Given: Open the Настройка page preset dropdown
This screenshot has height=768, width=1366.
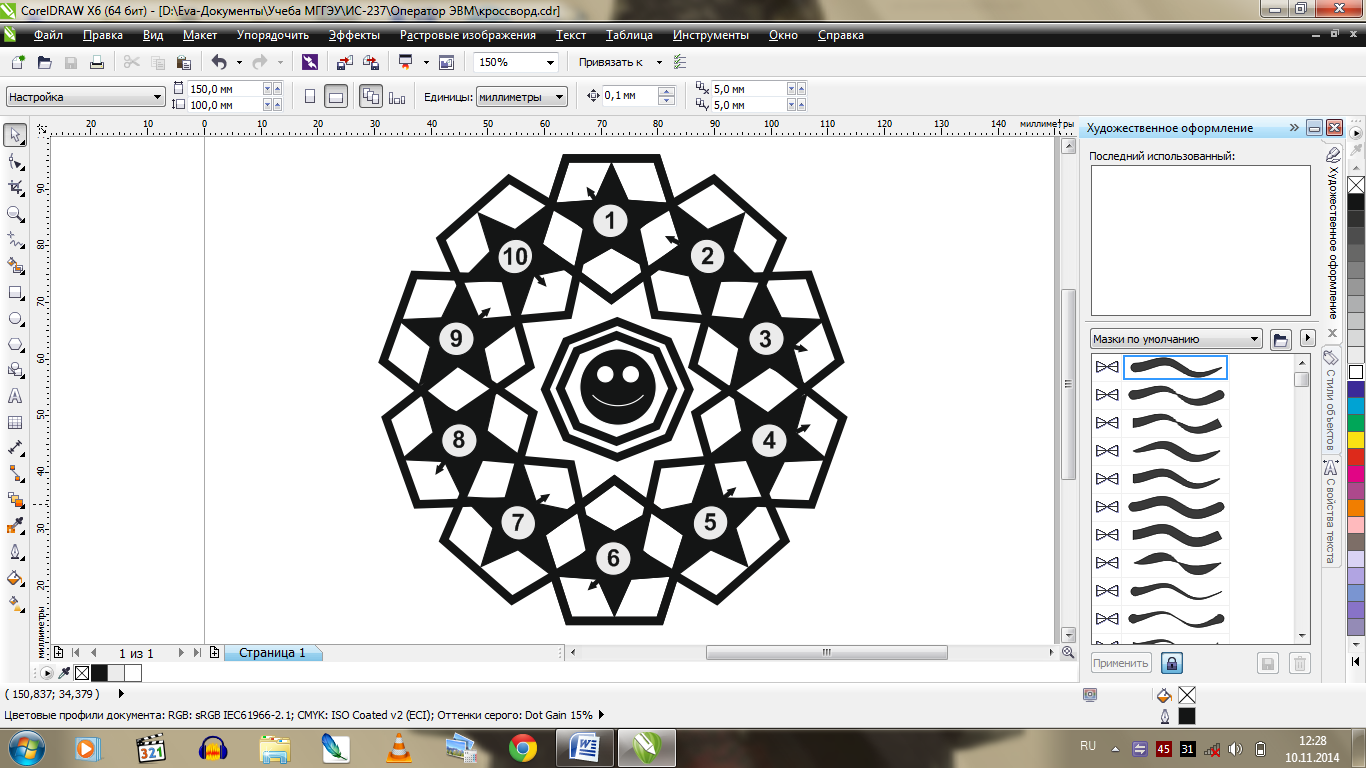Looking at the screenshot, I should tap(85, 97).
